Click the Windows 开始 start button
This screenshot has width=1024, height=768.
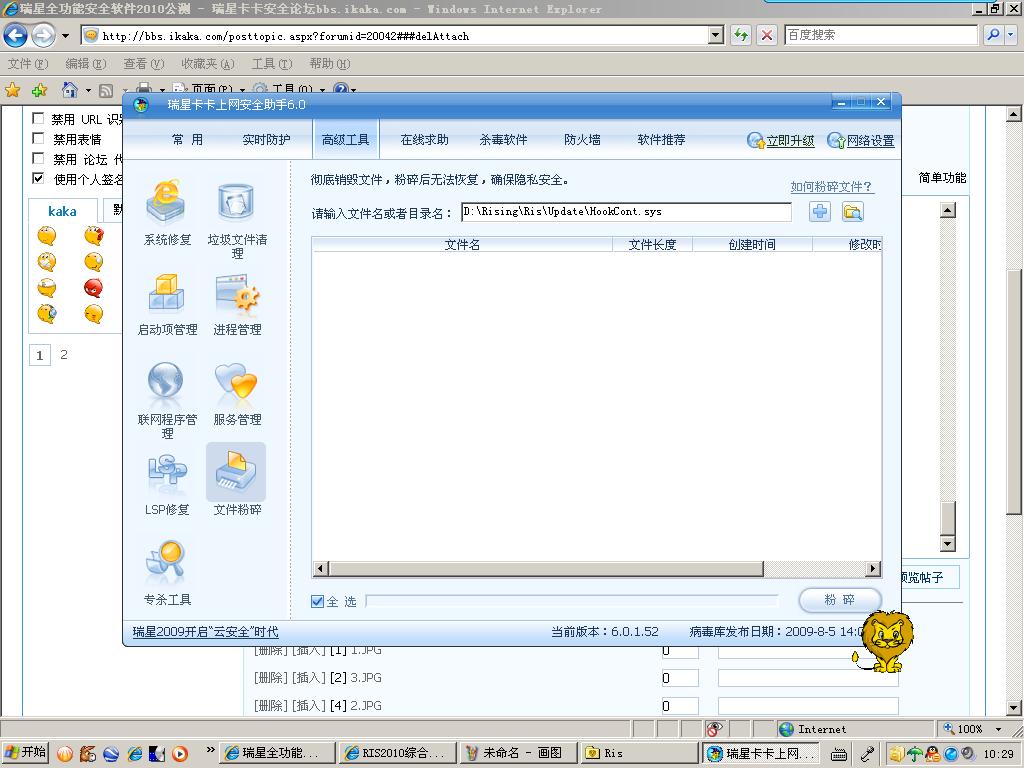25,753
